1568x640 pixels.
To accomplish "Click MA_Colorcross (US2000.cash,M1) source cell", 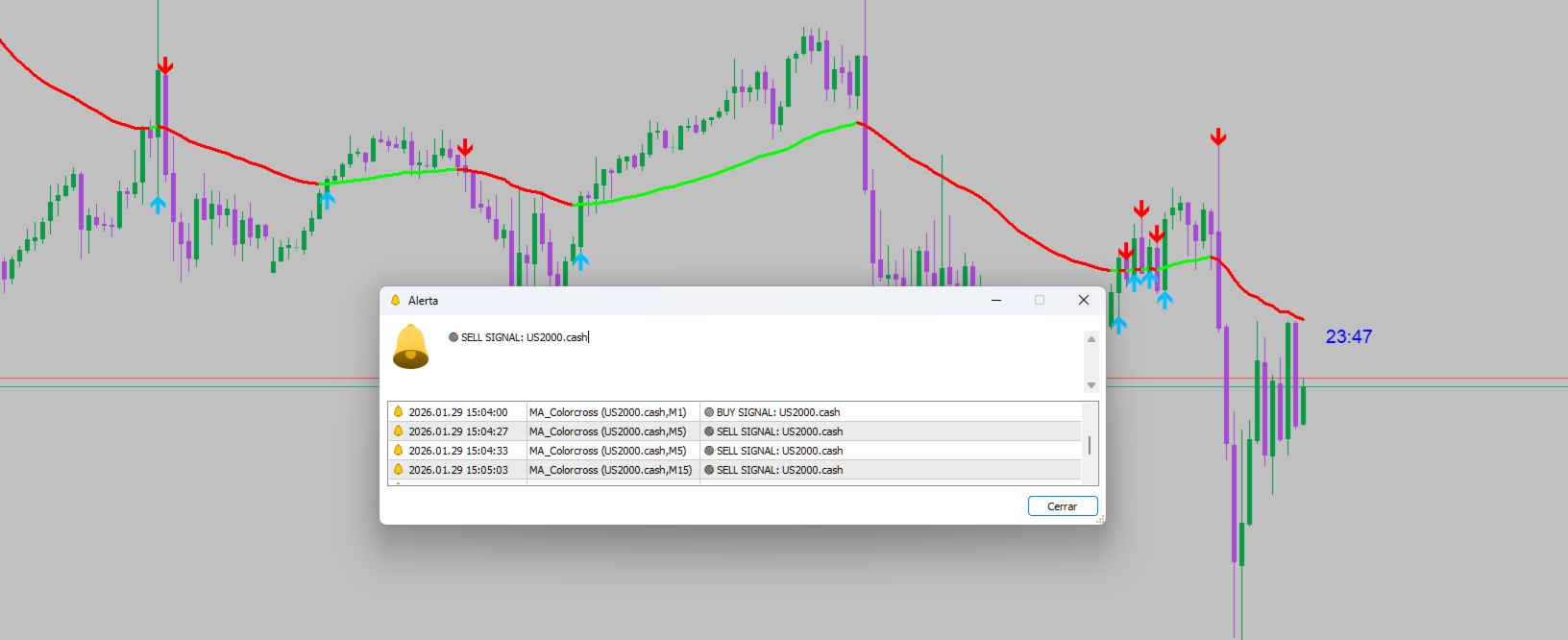I will 613,412.
